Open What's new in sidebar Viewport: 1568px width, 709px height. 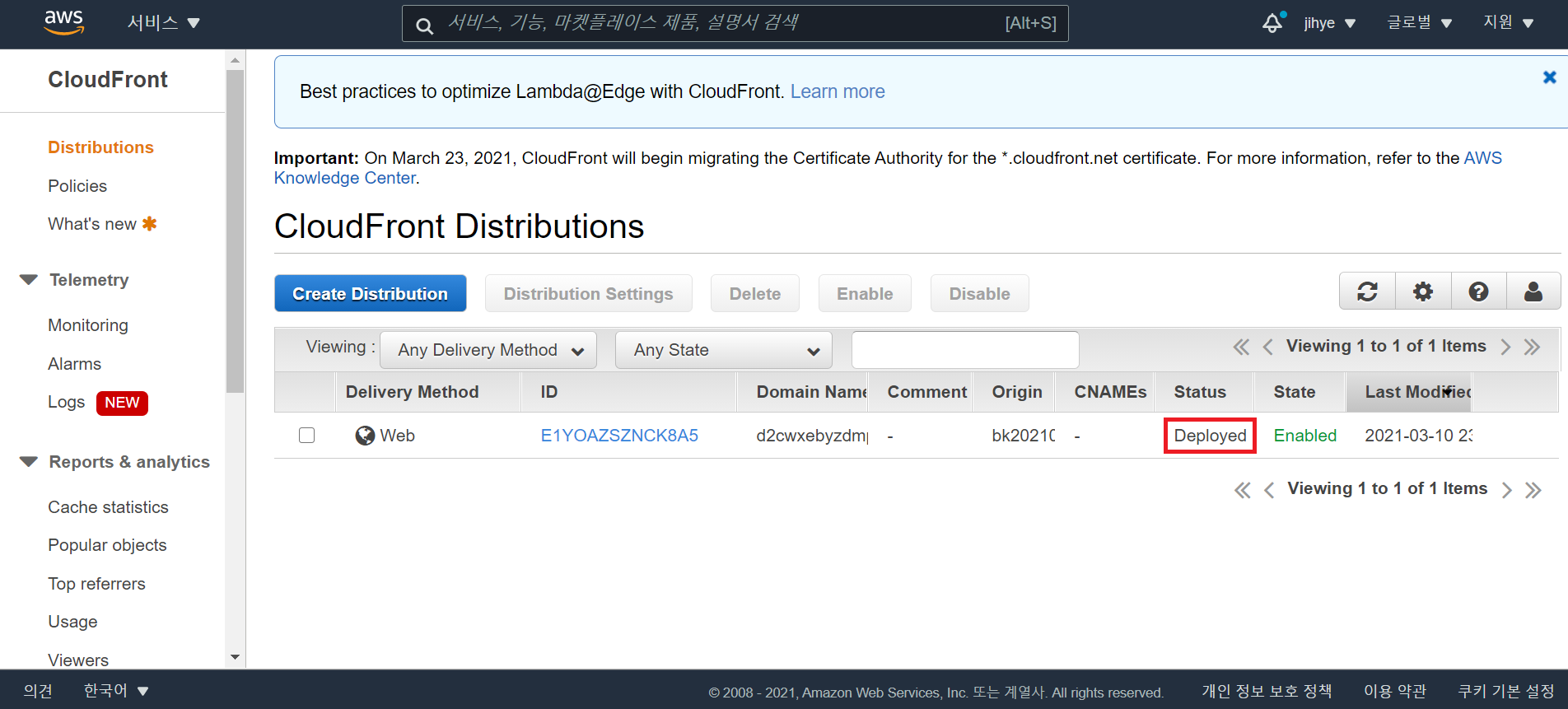tap(92, 224)
